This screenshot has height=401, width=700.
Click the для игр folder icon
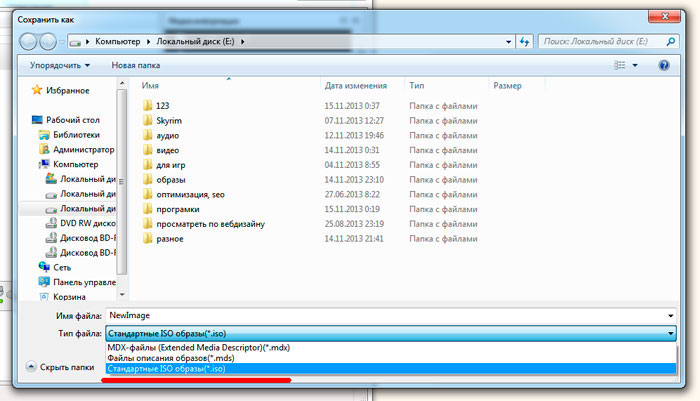coord(148,164)
